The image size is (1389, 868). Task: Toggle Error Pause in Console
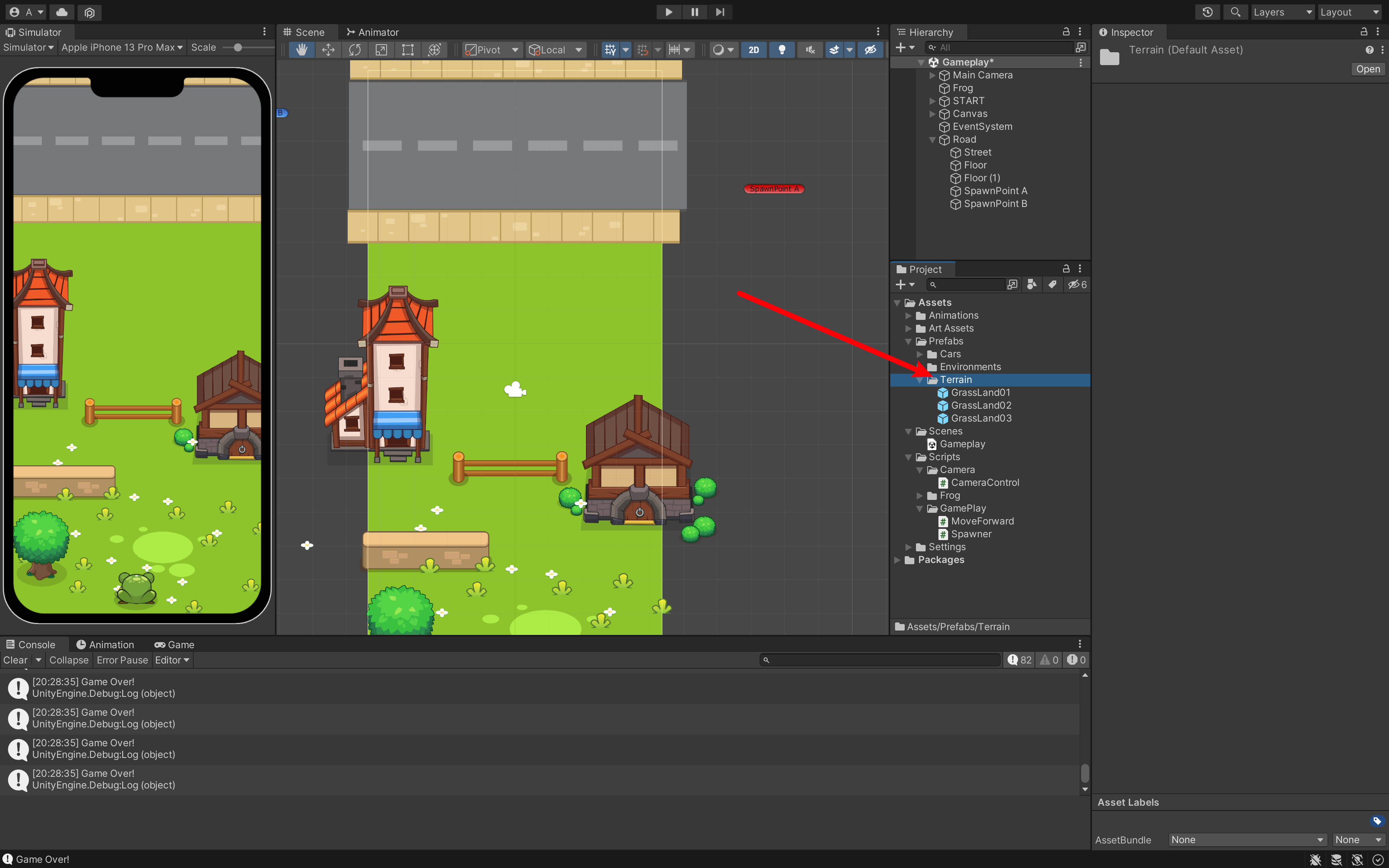(122, 660)
